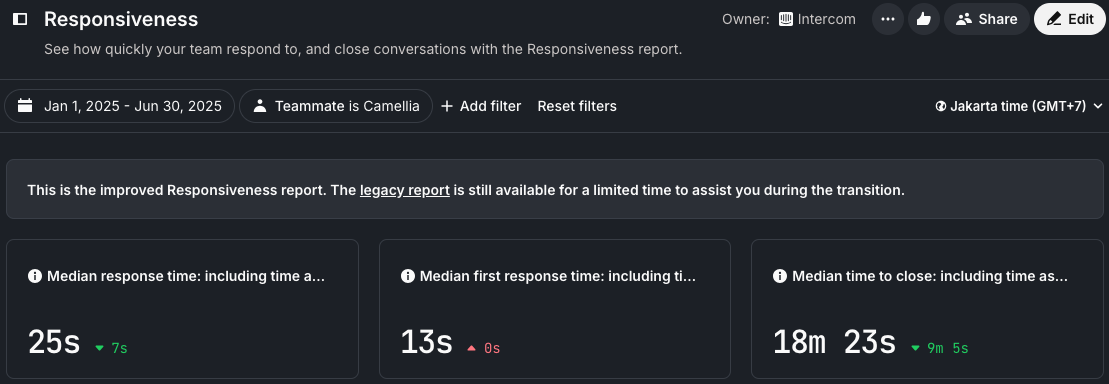Toggle the sidebar panel icon

point(21,19)
